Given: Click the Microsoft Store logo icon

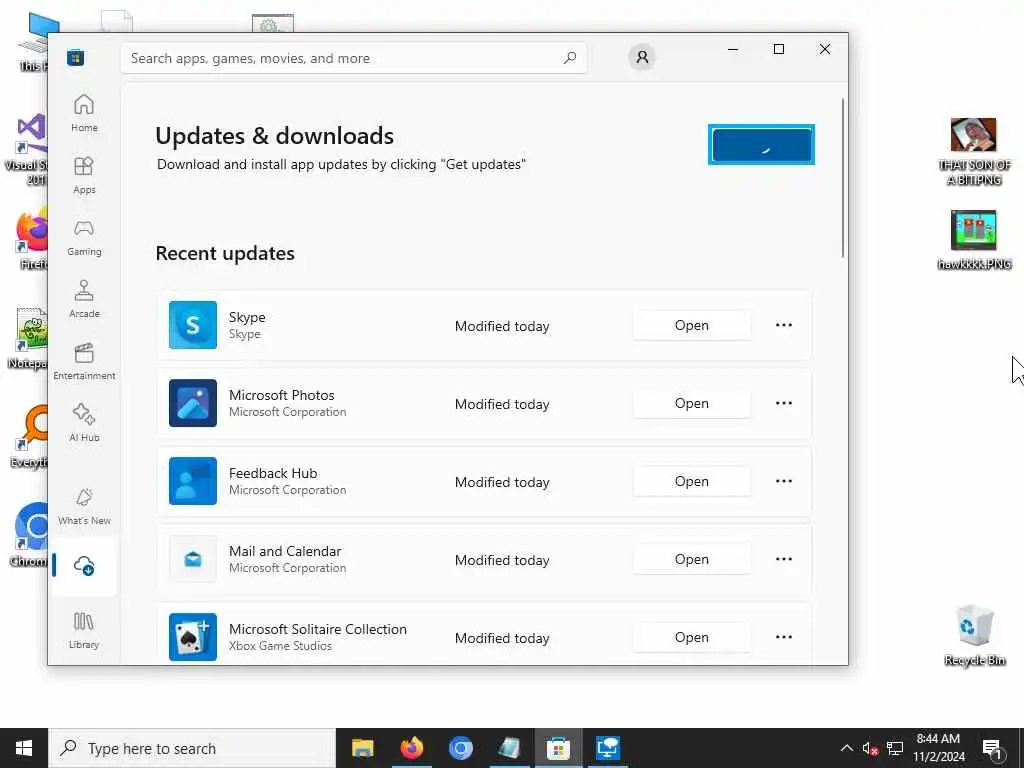Looking at the screenshot, I should point(75,57).
